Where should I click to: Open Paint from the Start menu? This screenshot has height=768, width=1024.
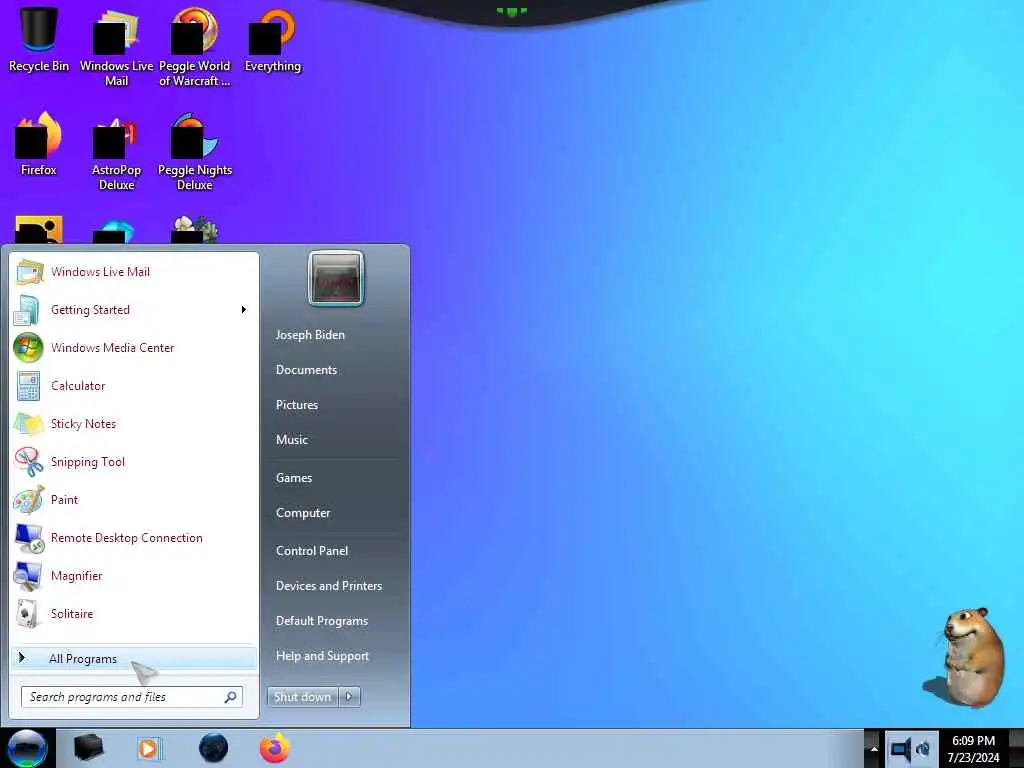134,500
